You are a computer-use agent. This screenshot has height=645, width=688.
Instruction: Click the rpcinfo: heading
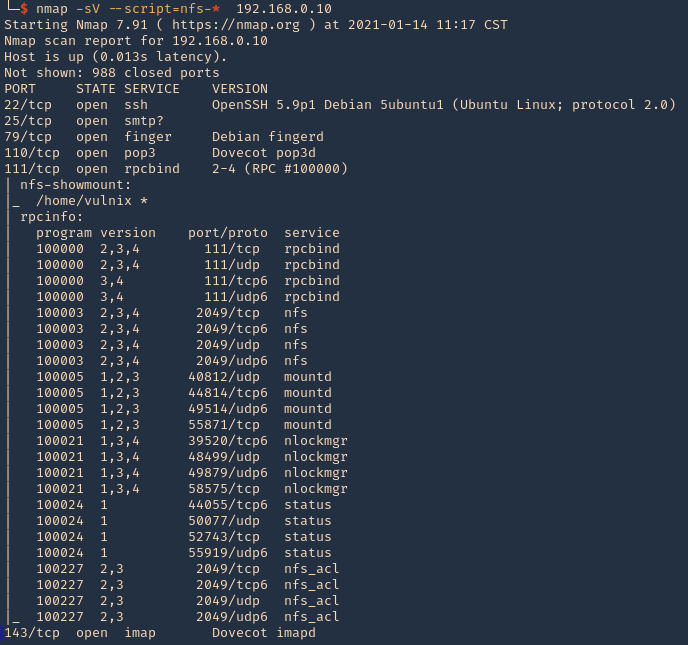52,216
